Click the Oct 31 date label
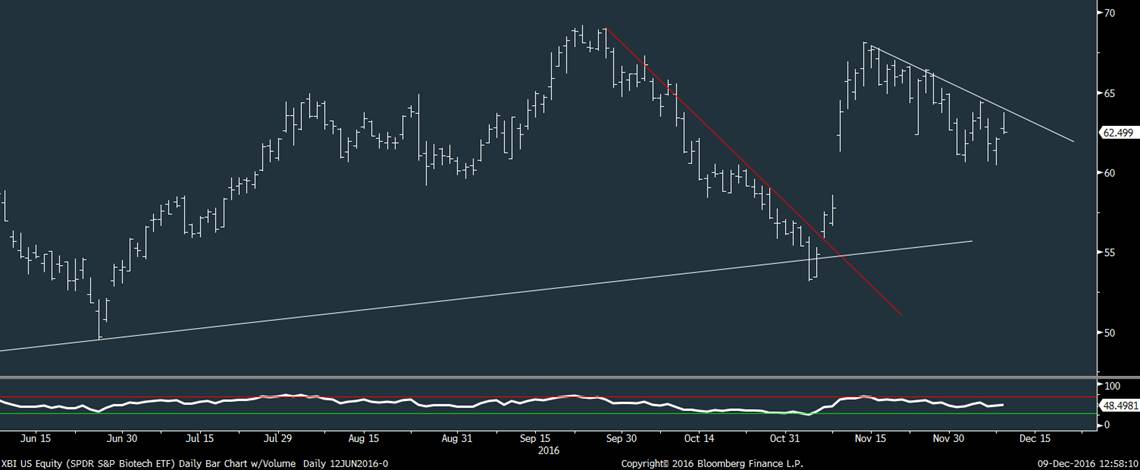 786,439
